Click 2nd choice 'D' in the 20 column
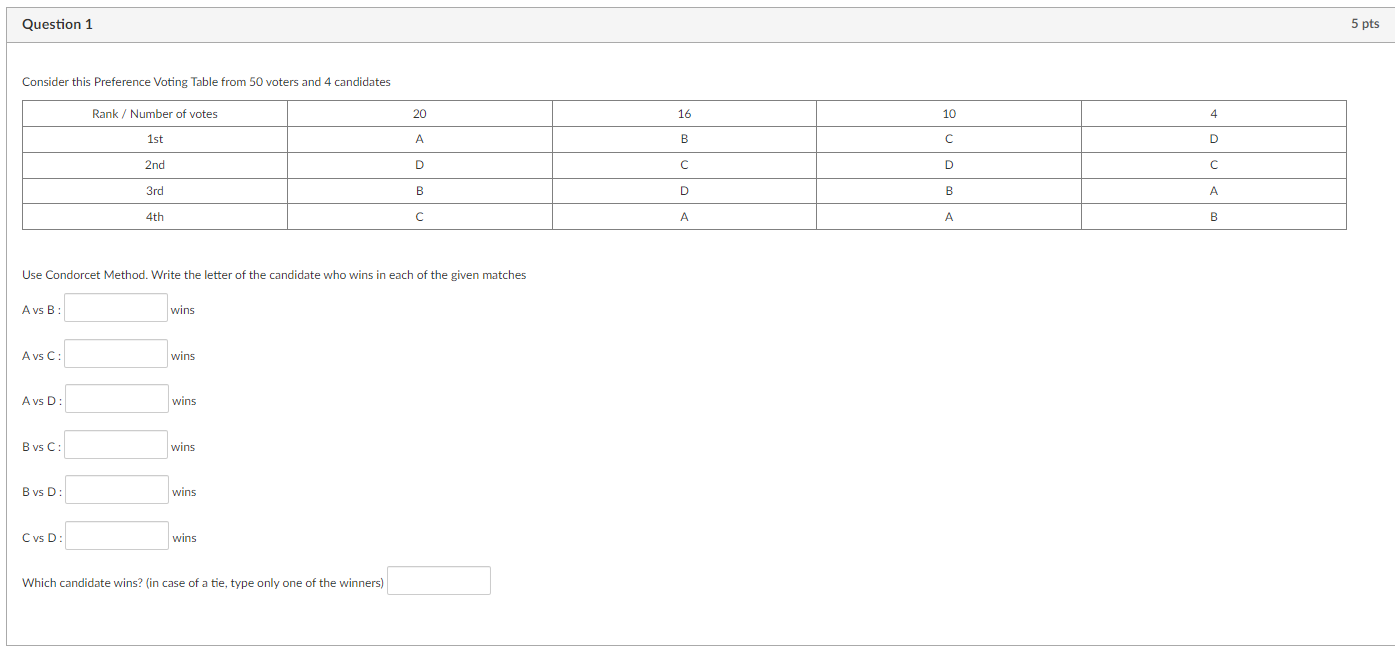Viewport: 1395px width, 660px height. 420,165
